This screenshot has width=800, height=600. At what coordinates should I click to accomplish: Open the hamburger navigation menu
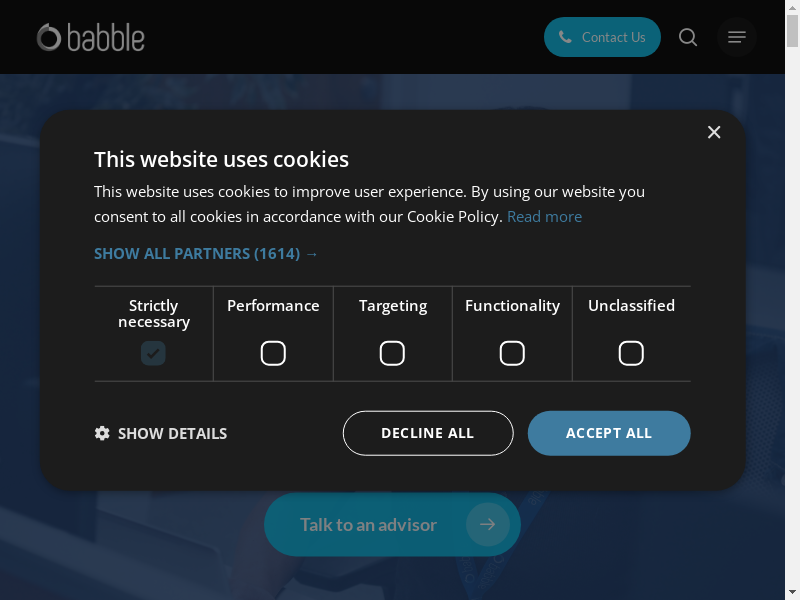(x=737, y=37)
